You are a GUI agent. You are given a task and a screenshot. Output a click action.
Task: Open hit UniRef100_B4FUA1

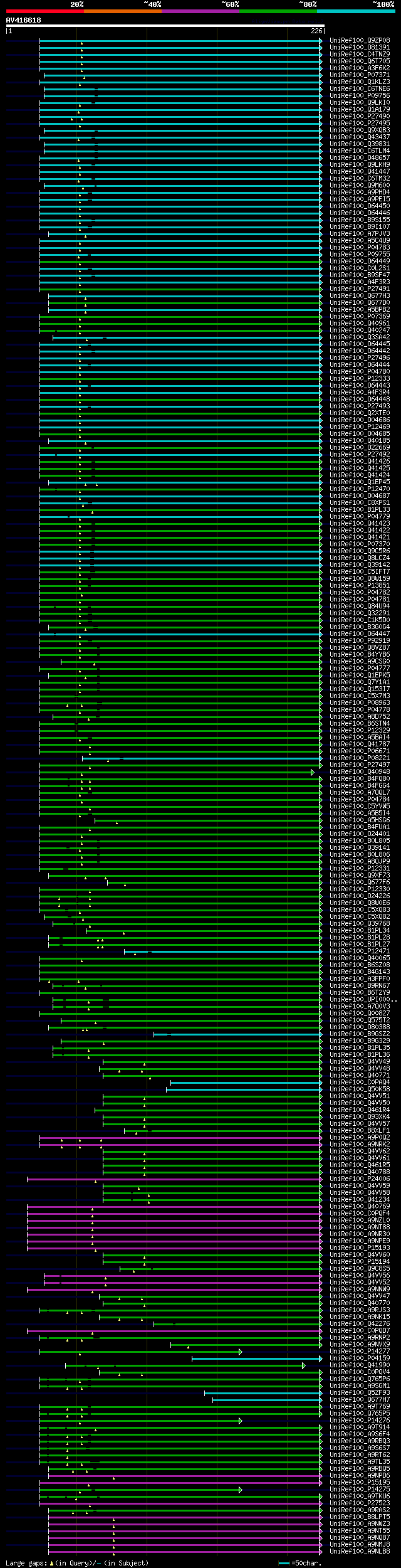[360, 827]
